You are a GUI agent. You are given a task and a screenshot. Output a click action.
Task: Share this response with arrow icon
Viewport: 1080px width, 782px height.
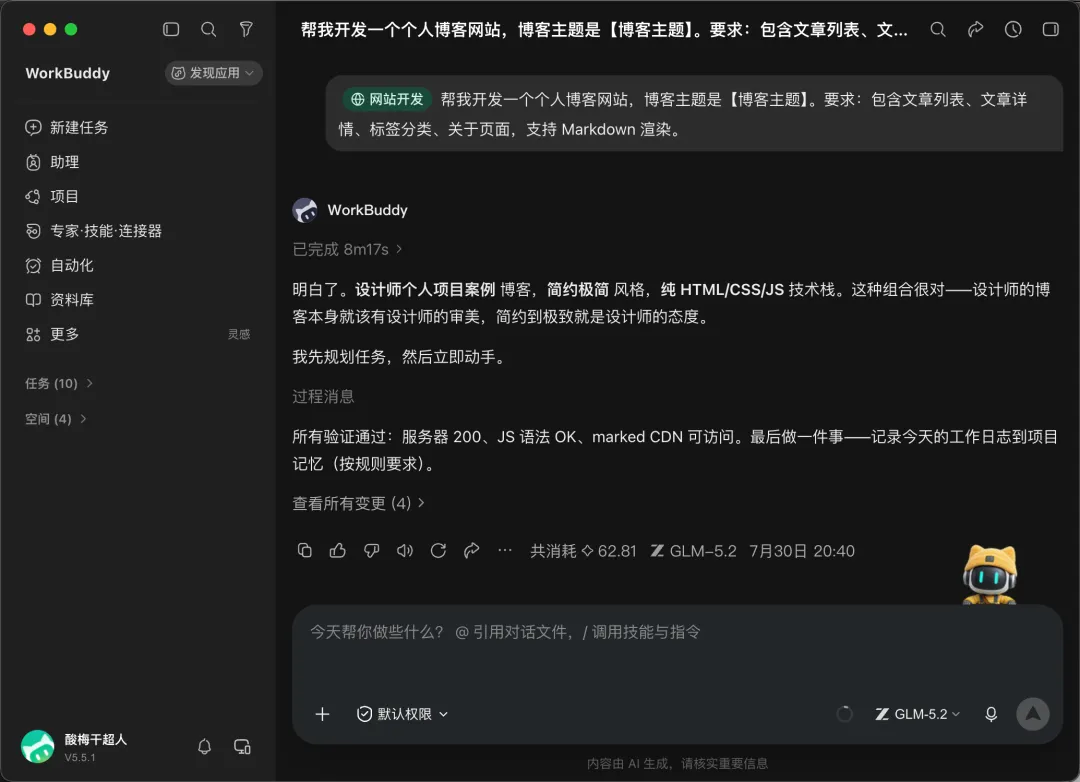tap(471, 551)
